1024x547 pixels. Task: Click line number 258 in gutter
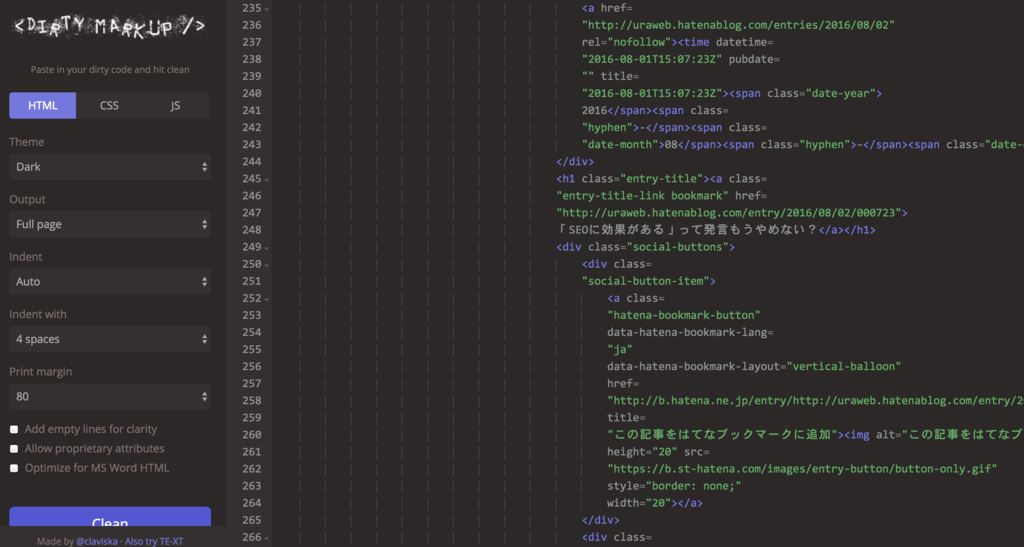click(251, 400)
